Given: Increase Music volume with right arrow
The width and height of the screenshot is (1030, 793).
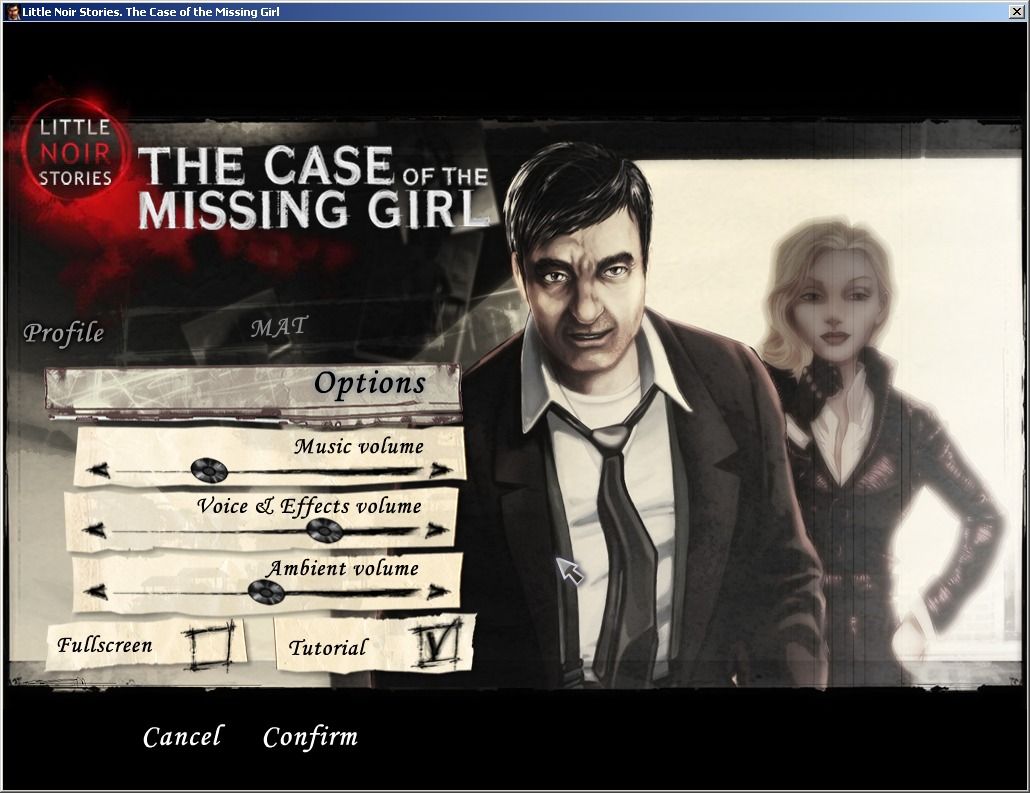Looking at the screenshot, I should tap(441, 470).
